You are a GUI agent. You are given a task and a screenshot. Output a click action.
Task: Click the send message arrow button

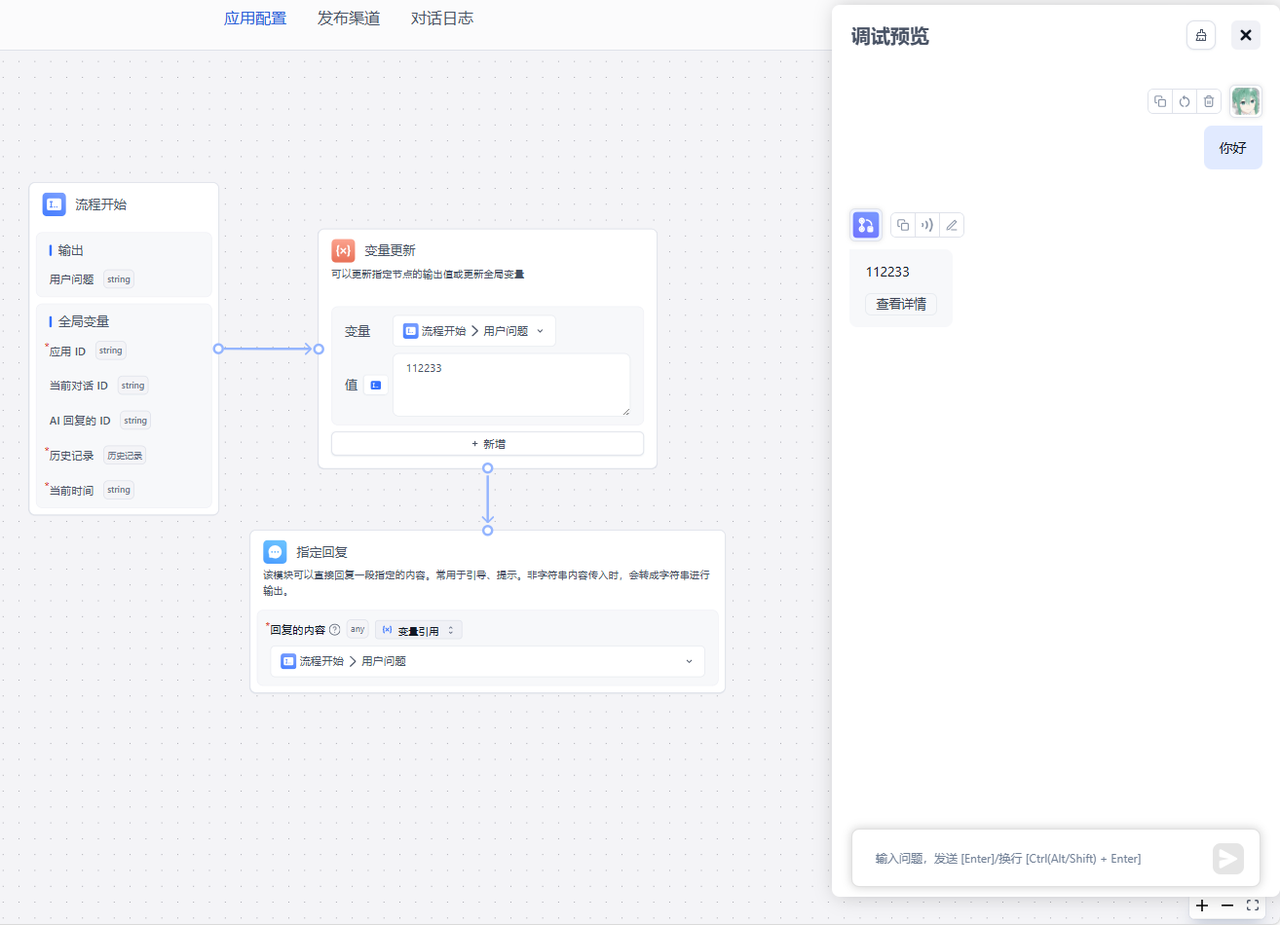1228,858
